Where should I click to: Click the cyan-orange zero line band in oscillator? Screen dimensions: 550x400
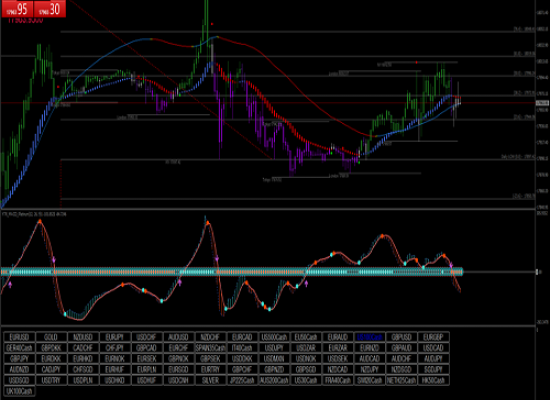[232, 272]
